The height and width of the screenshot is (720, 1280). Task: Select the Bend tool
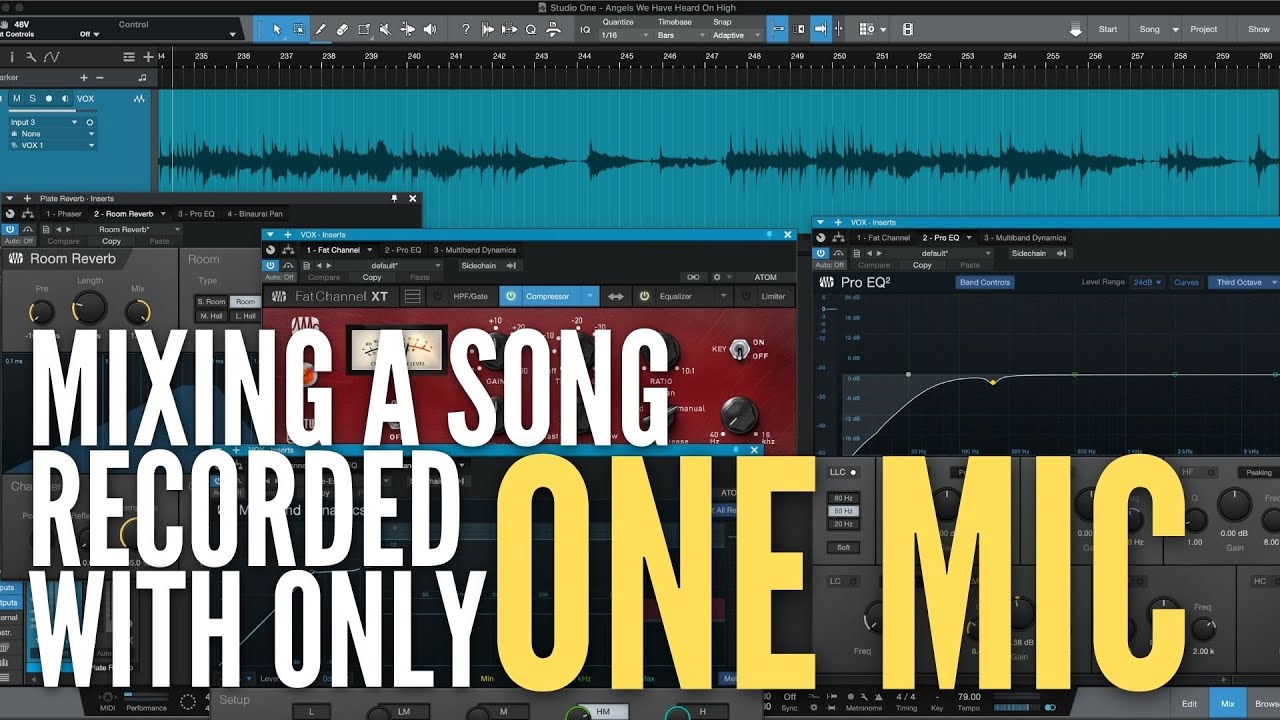408,29
